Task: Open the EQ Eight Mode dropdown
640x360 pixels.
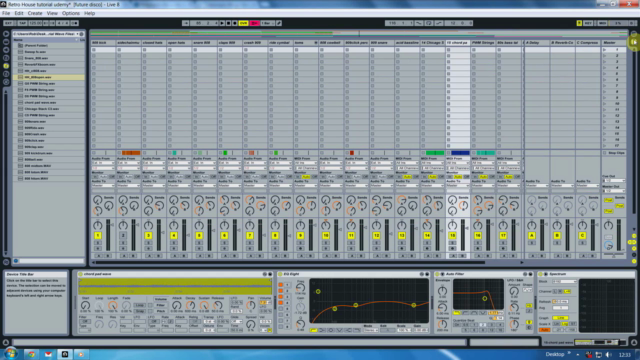Action: coord(371,330)
